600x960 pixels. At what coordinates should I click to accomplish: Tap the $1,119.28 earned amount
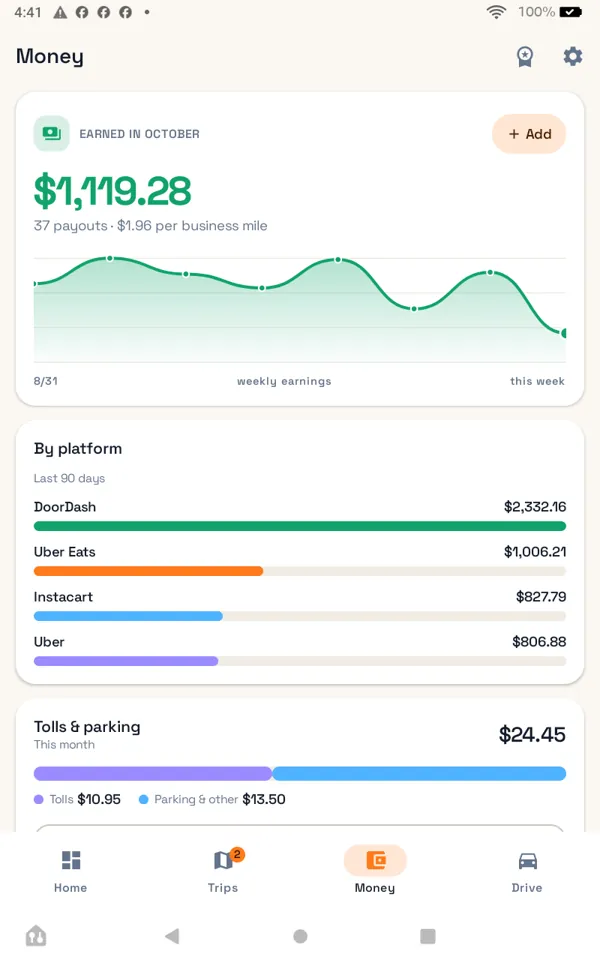pos(113,190)
